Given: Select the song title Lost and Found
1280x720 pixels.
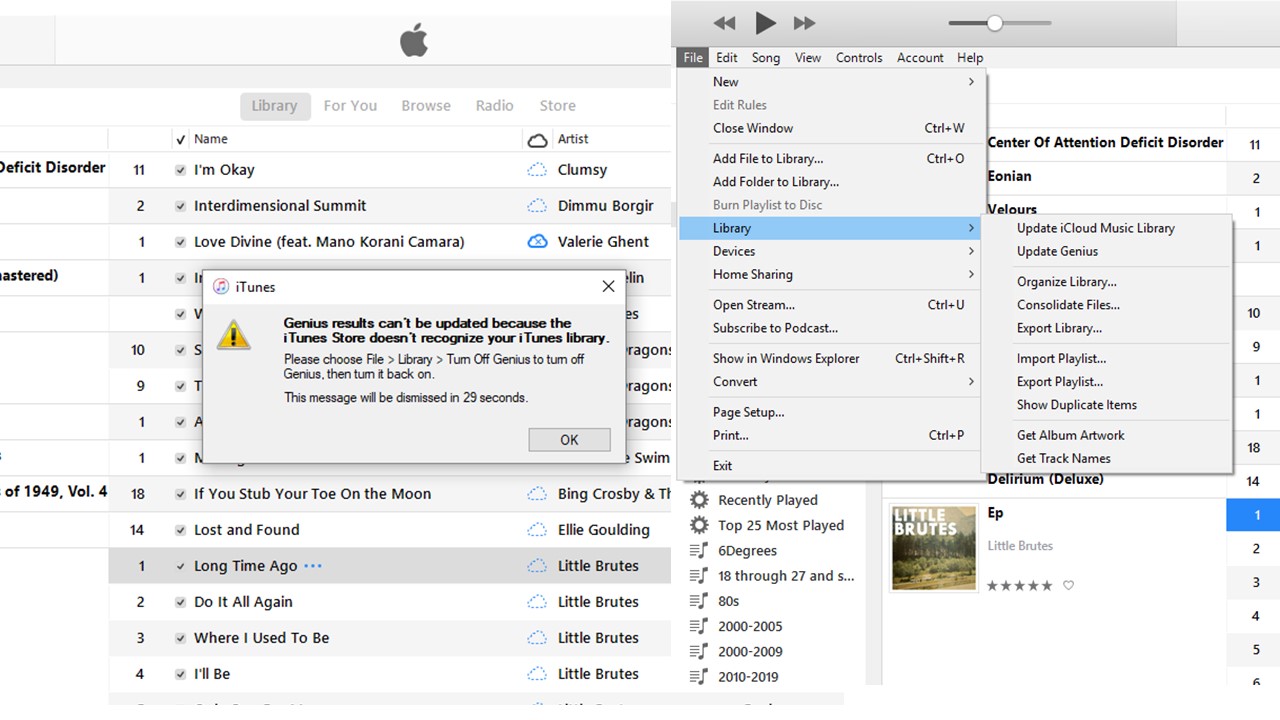Looking at the screenshot, I should (x=247, y=530).
